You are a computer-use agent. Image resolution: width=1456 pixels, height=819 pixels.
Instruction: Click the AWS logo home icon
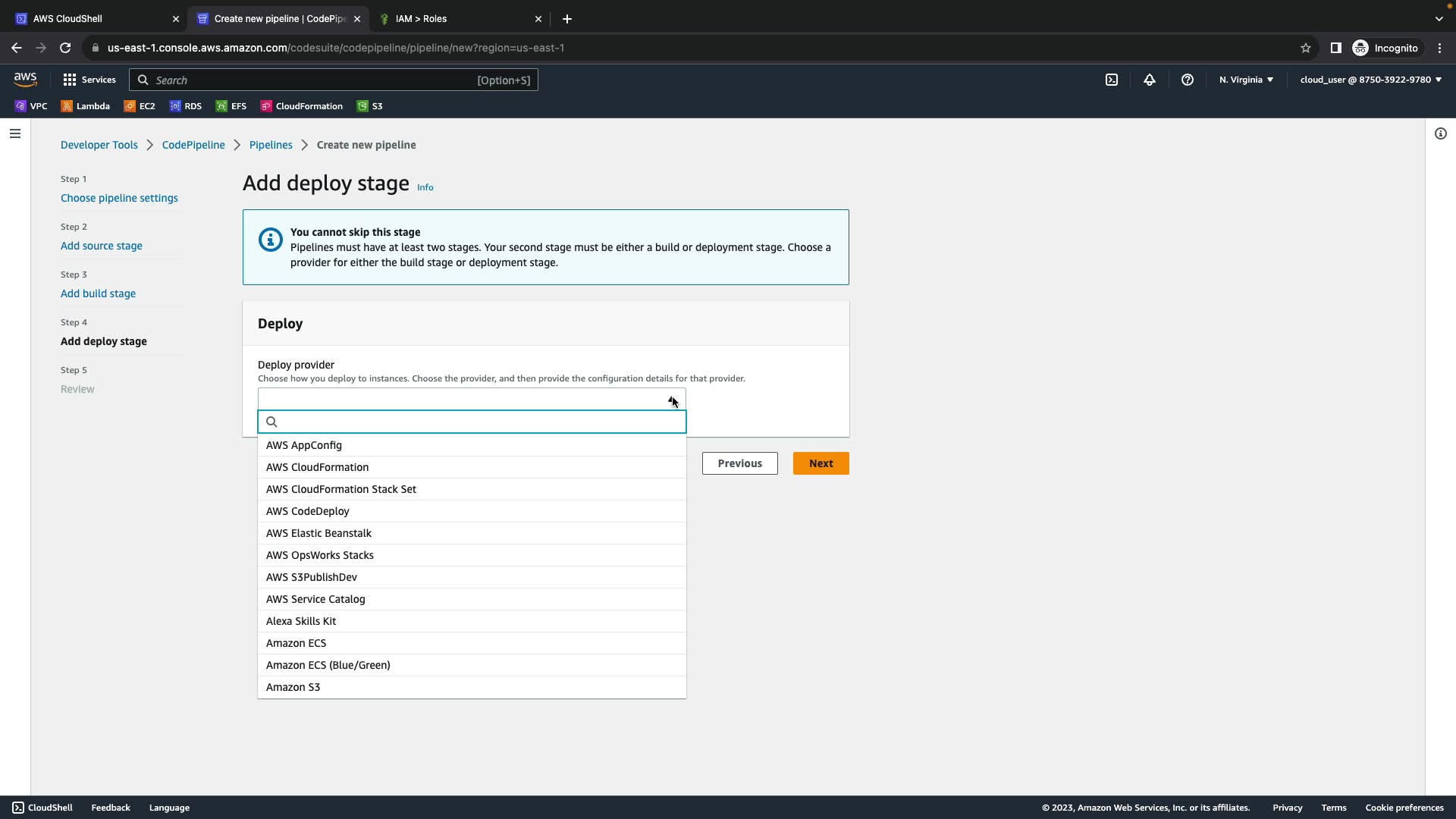coord(25,80)
